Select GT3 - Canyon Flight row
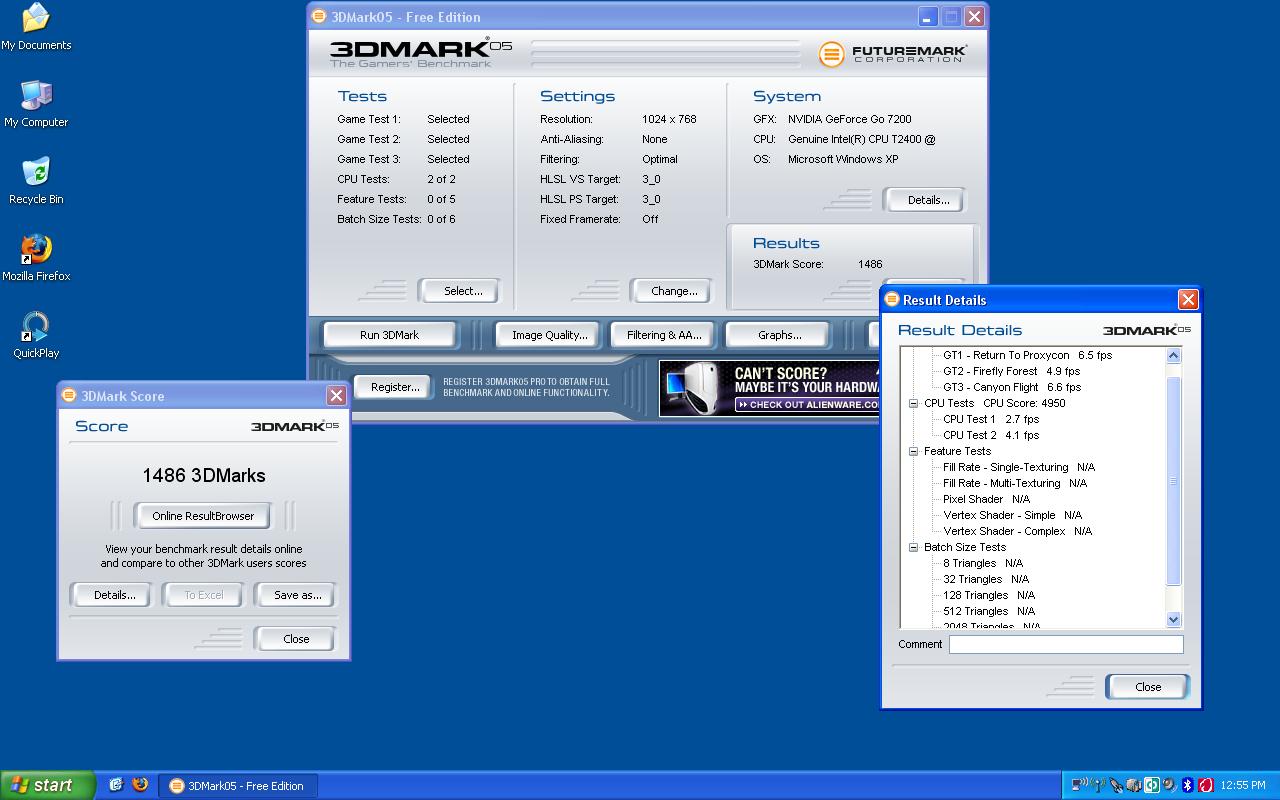The width and height of the screenshot is (1280, 800). (x=1011, y=387)
